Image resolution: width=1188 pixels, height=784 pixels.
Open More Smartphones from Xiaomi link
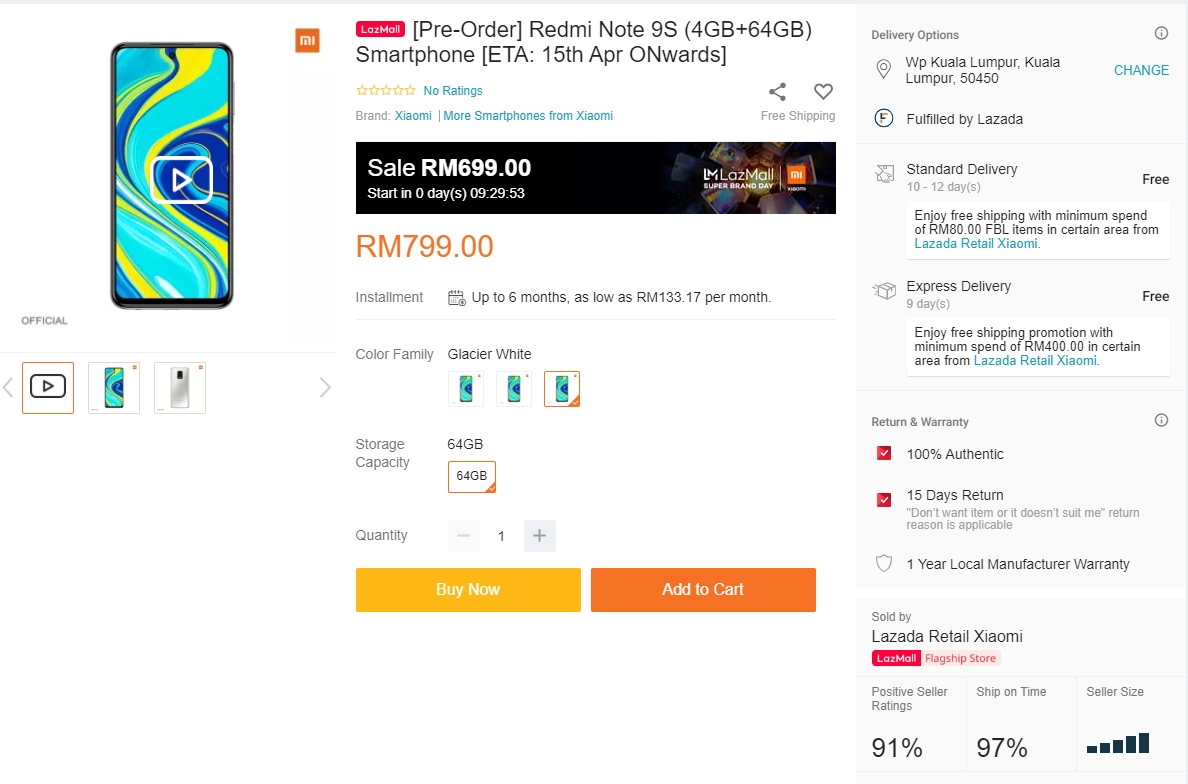(x=528, y=116)
